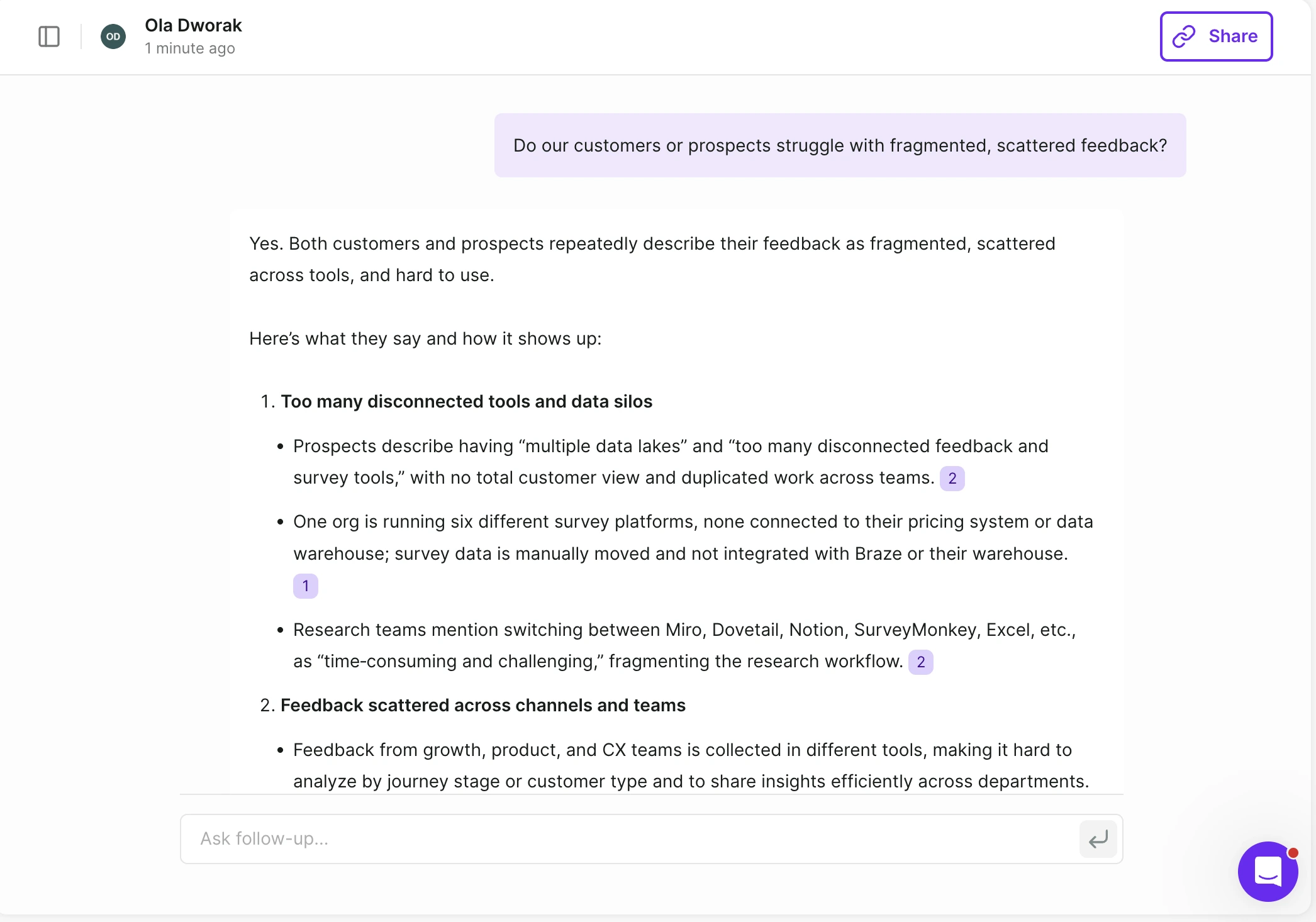Open the Intercom chat widget
This screenshot has height=922, width=1316.
1268,872
